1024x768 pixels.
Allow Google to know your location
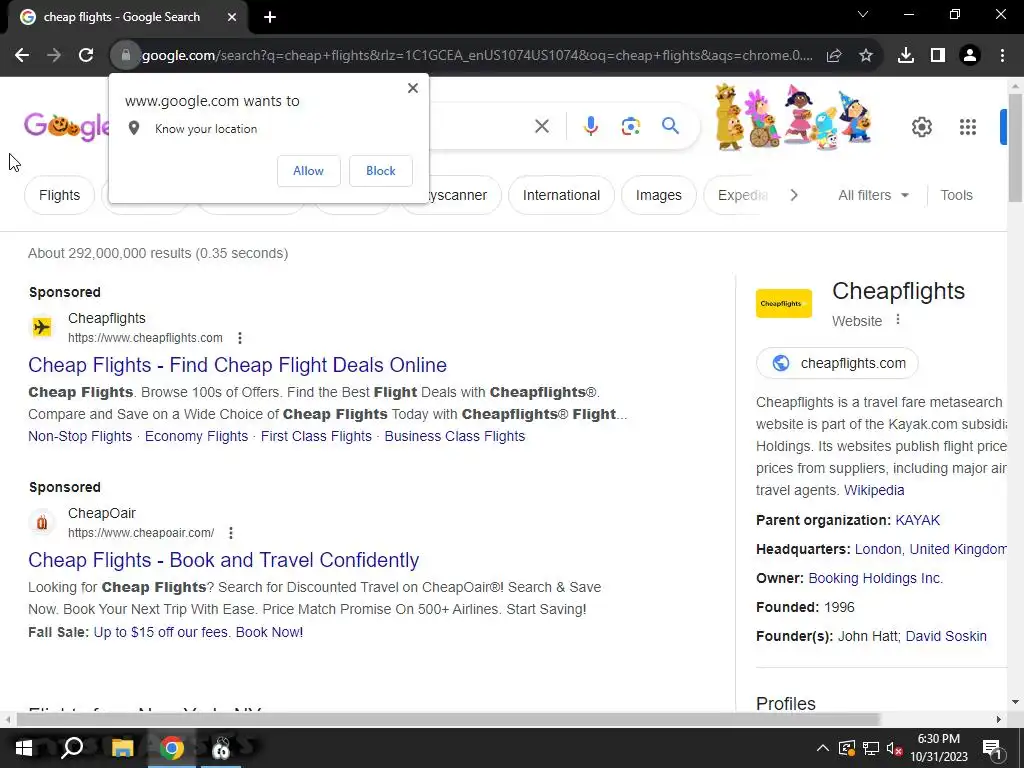308,170
